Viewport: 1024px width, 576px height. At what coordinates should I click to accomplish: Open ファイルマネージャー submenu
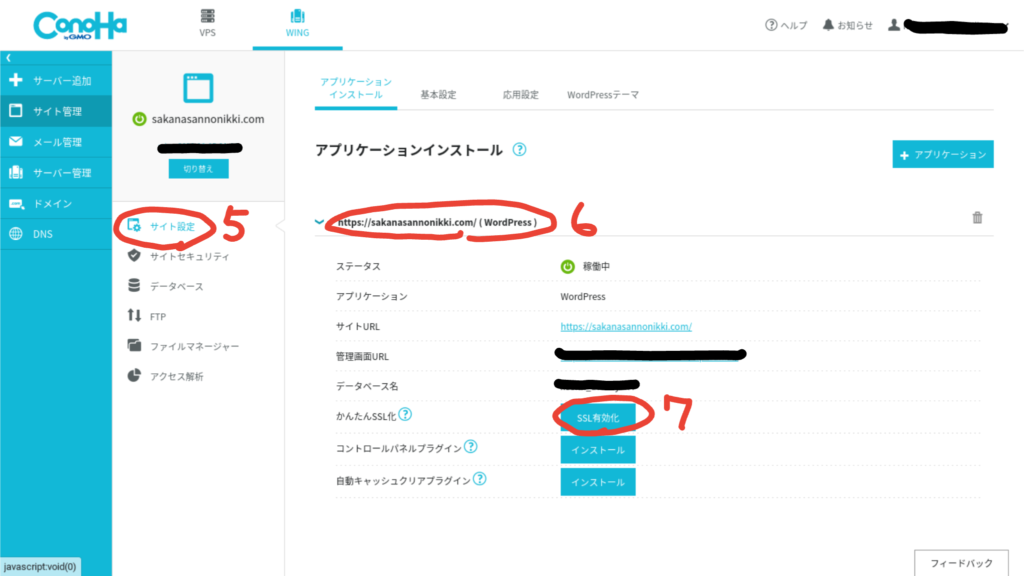coord(194,346)
